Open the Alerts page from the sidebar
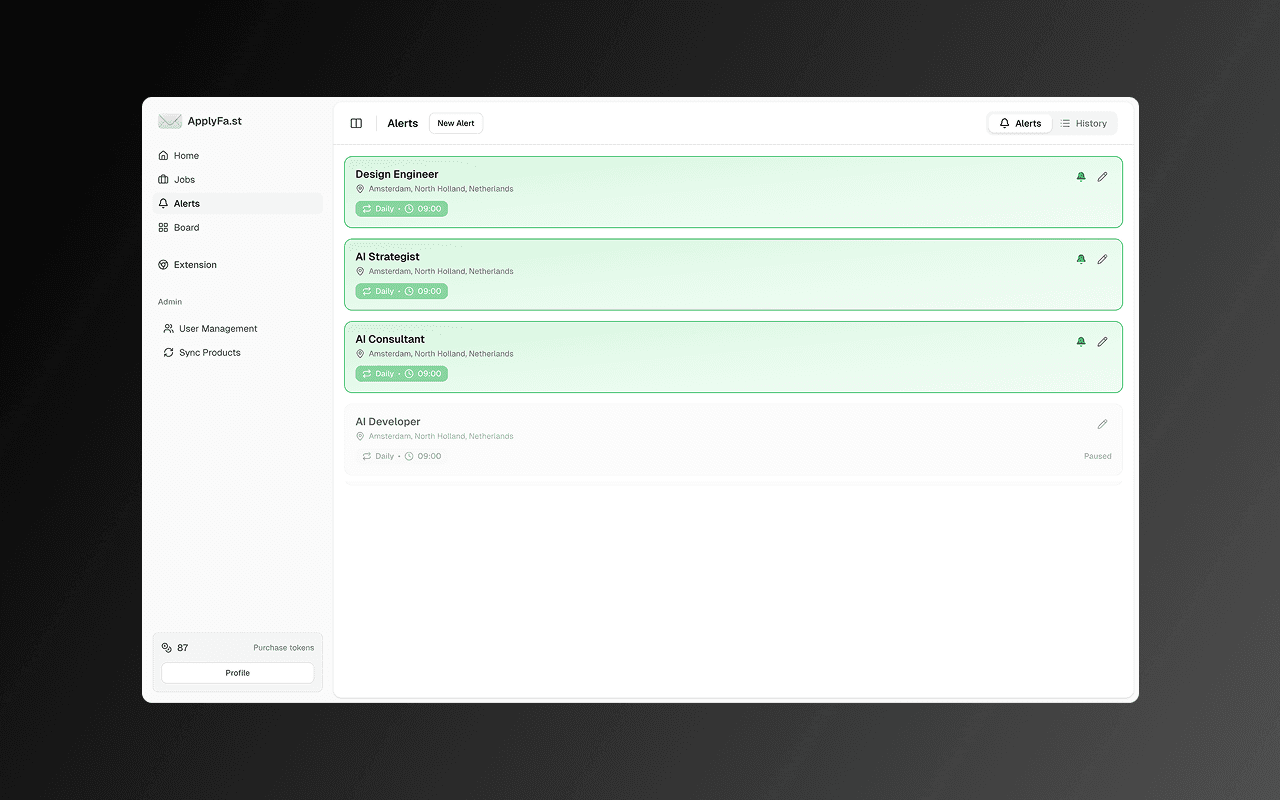The image size is (1280, 800). (185, 203)
